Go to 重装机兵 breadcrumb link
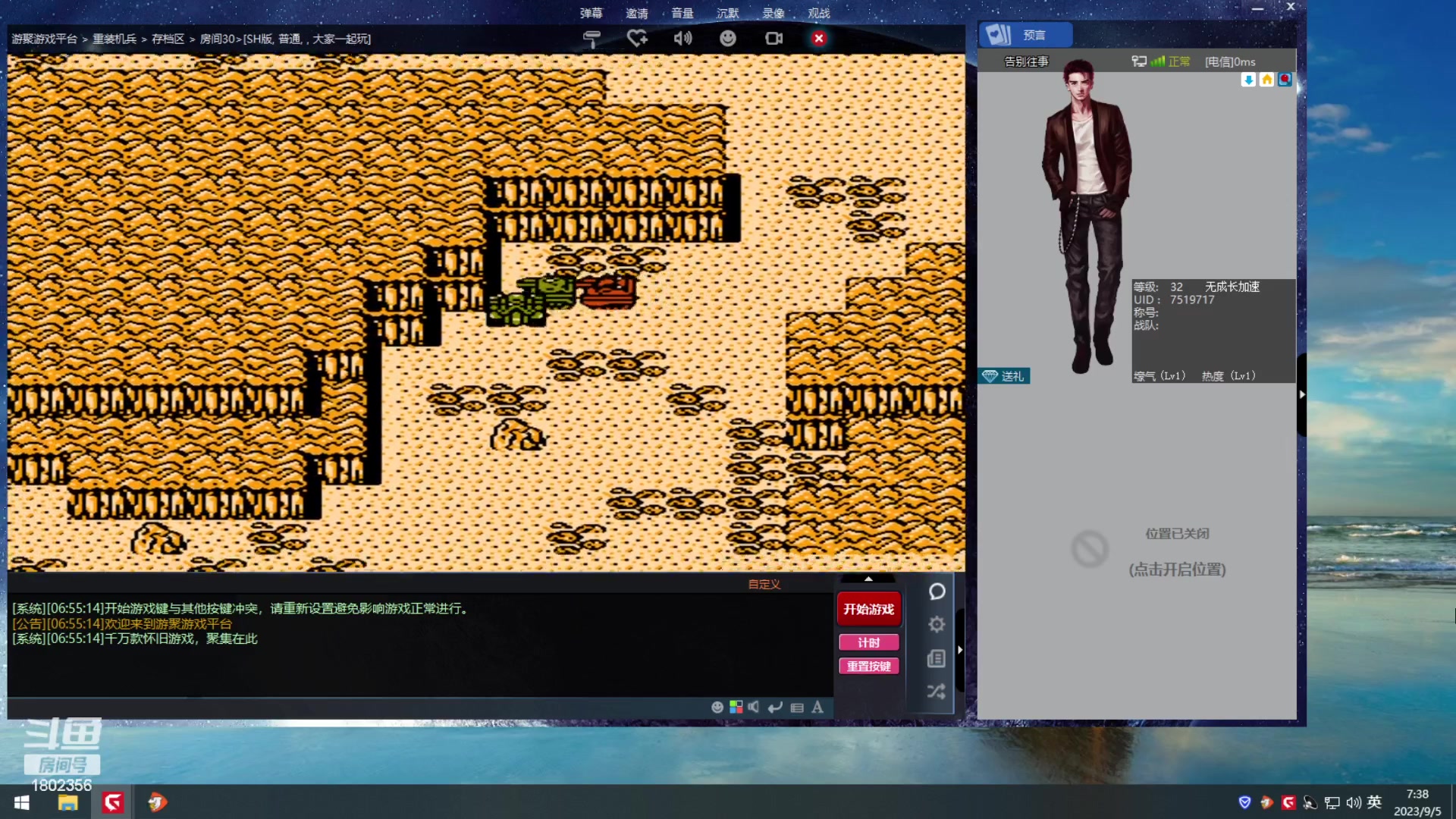This screenshot has width=1456, height=819. click(x=115, y=39)
